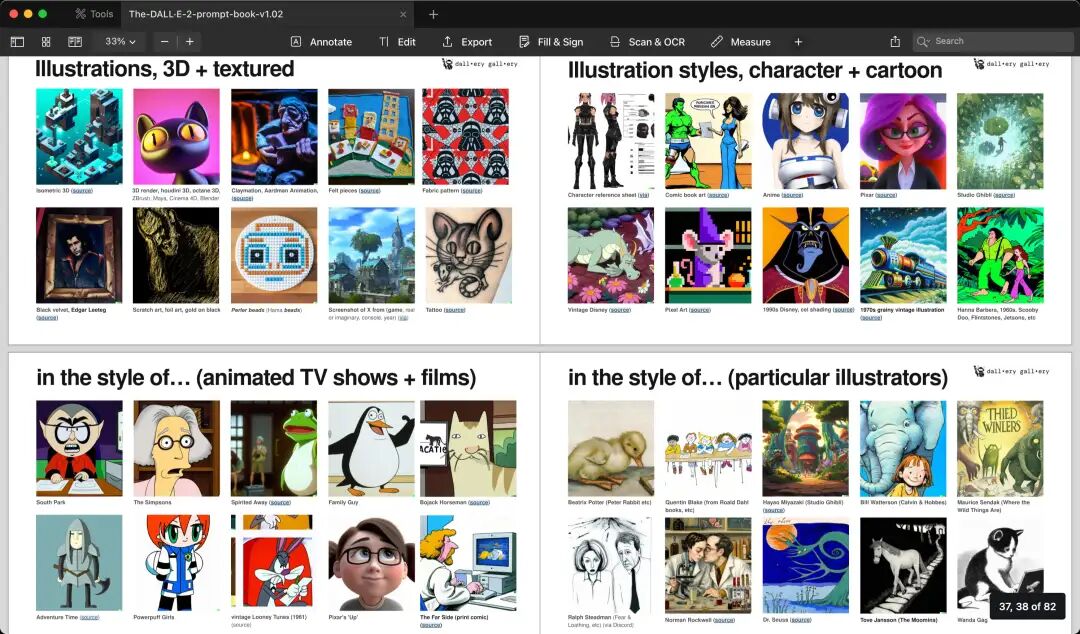This screenshot has width=1080, height=634.
Task: Click the Bill Watterson elephant image
Action: click(903, 448)
